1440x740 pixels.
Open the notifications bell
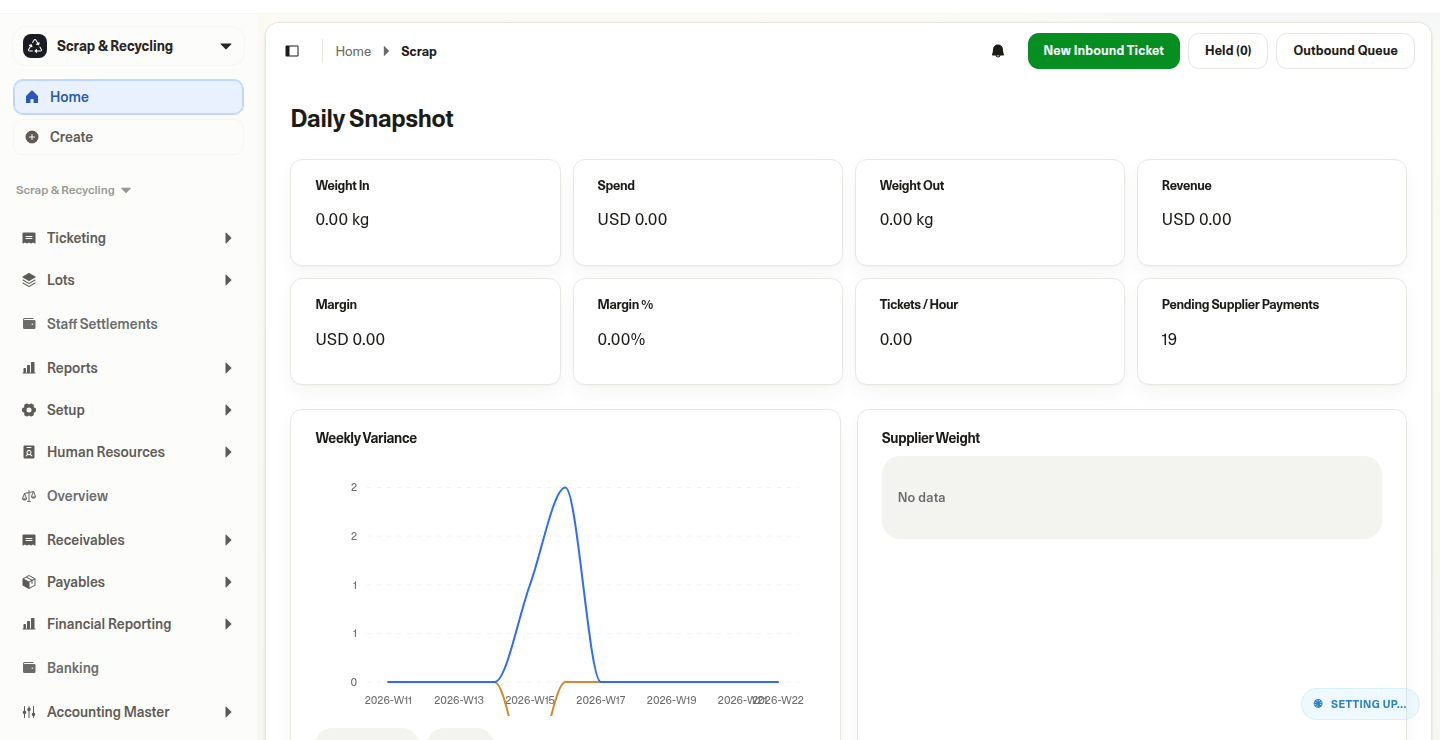[x=998, y=51]
